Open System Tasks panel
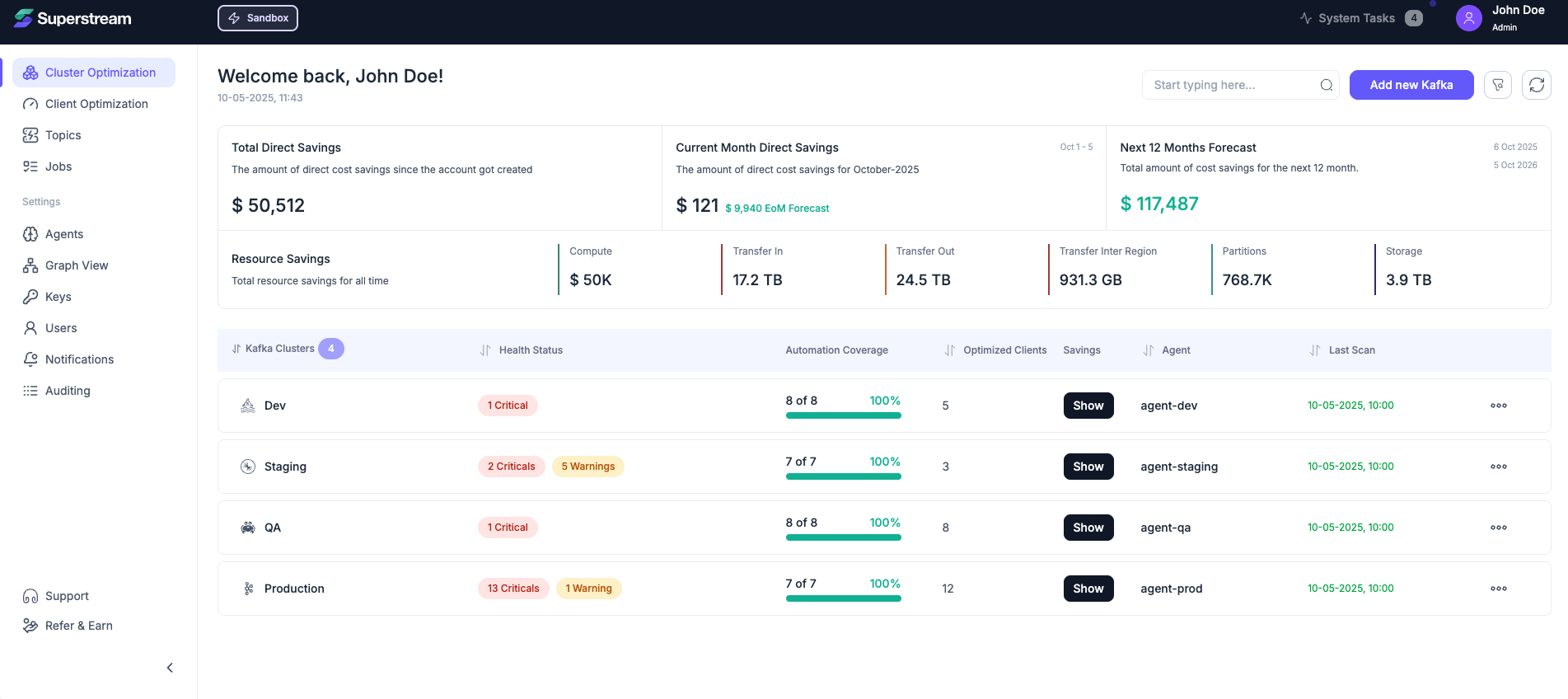 1360,18
